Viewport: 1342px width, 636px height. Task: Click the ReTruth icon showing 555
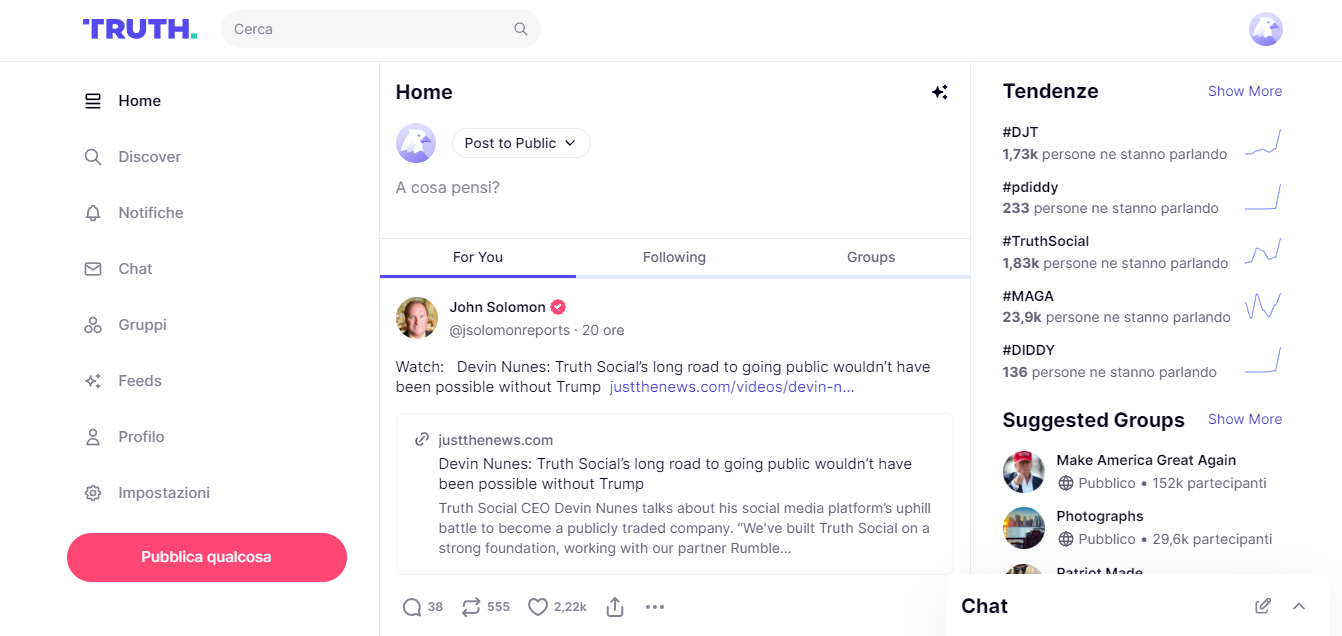471,607
